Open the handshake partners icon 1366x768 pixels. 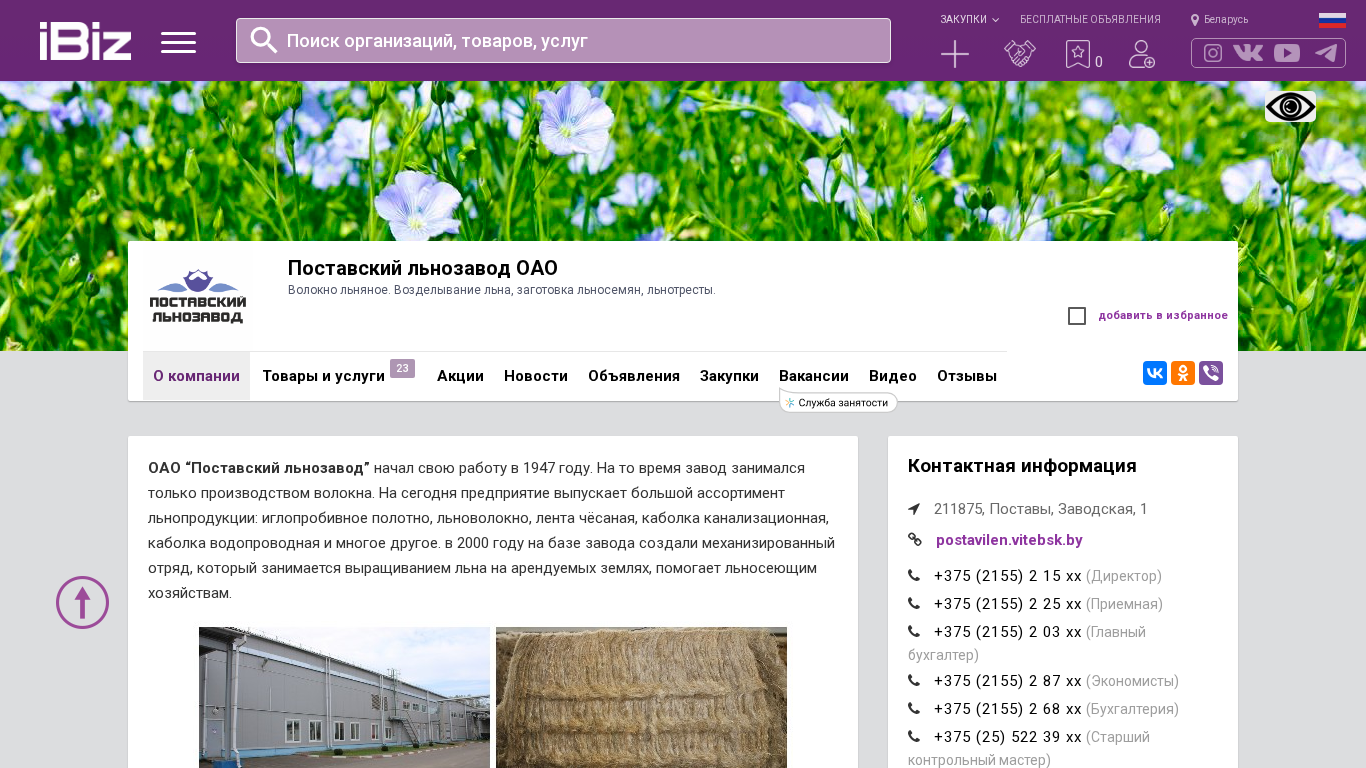tap(1020, 54)
